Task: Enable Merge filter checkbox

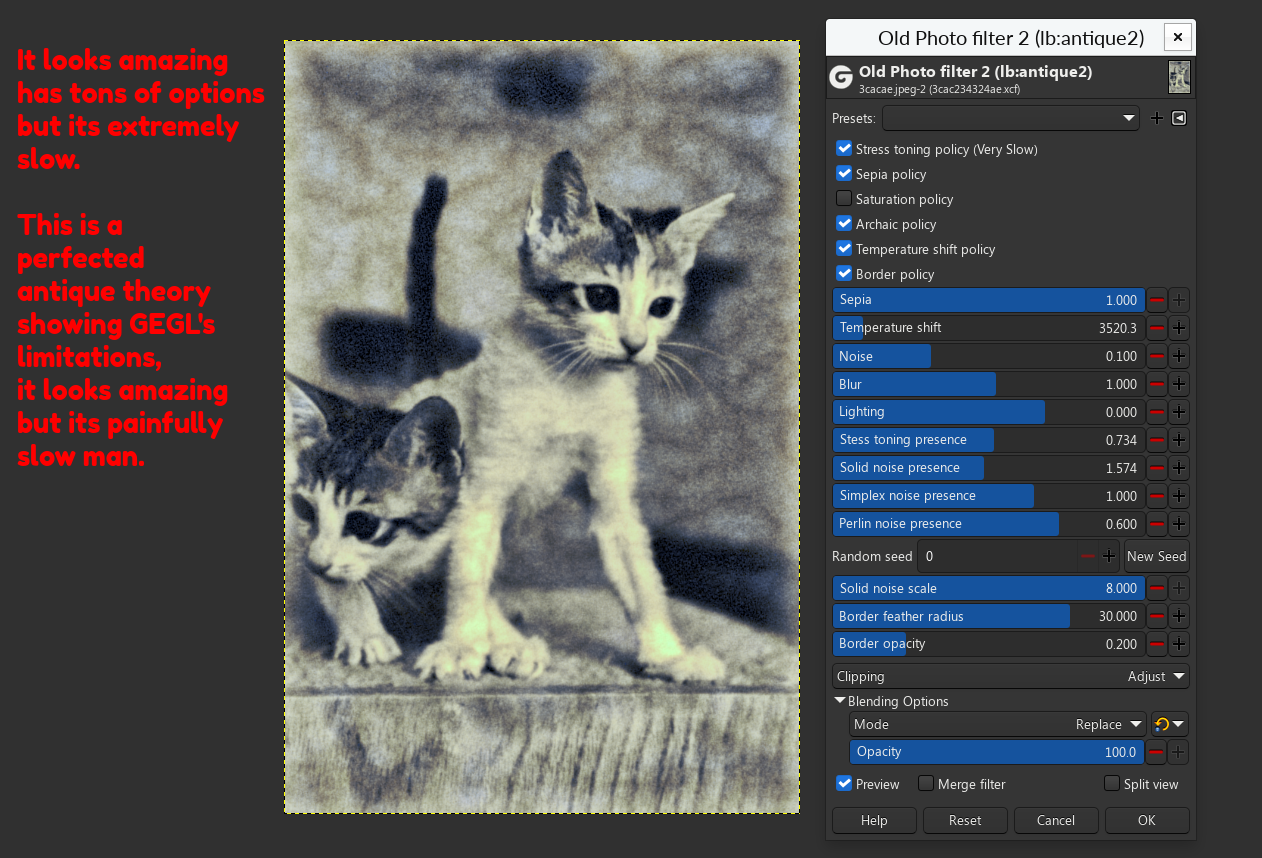Action: (x=926, y=784)
